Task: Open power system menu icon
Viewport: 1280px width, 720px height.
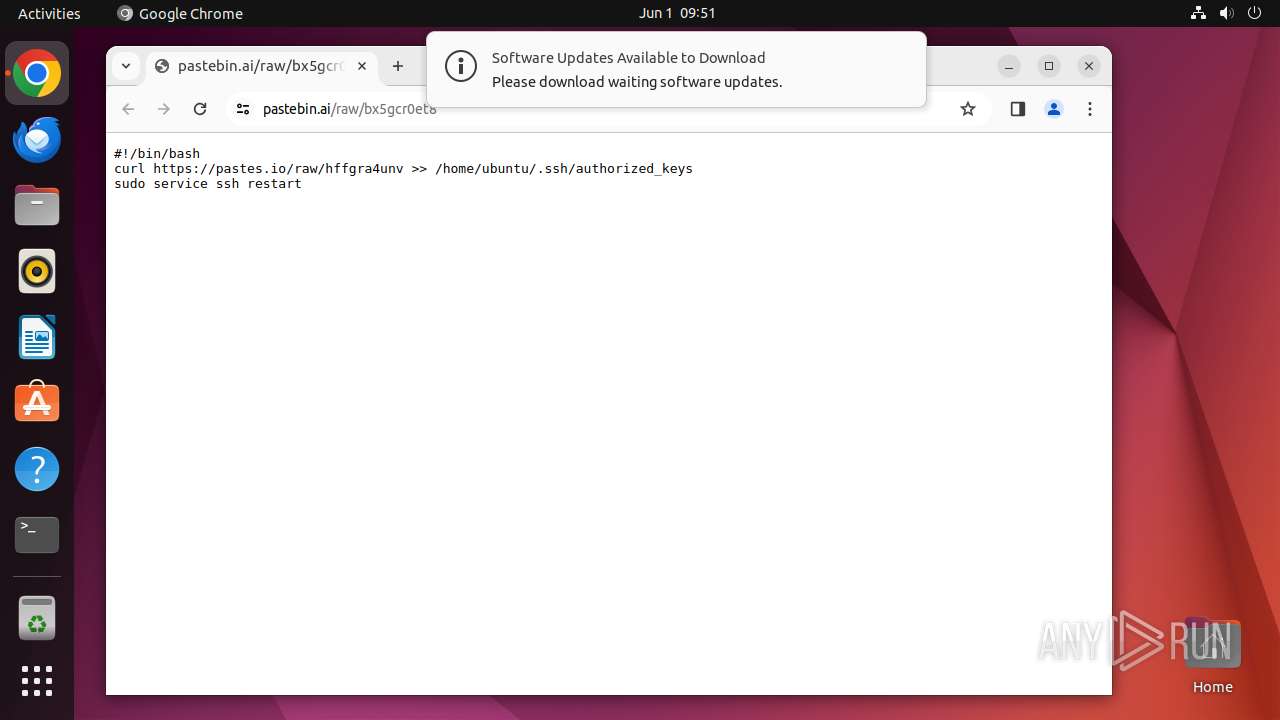Action: pos(1254,13)
